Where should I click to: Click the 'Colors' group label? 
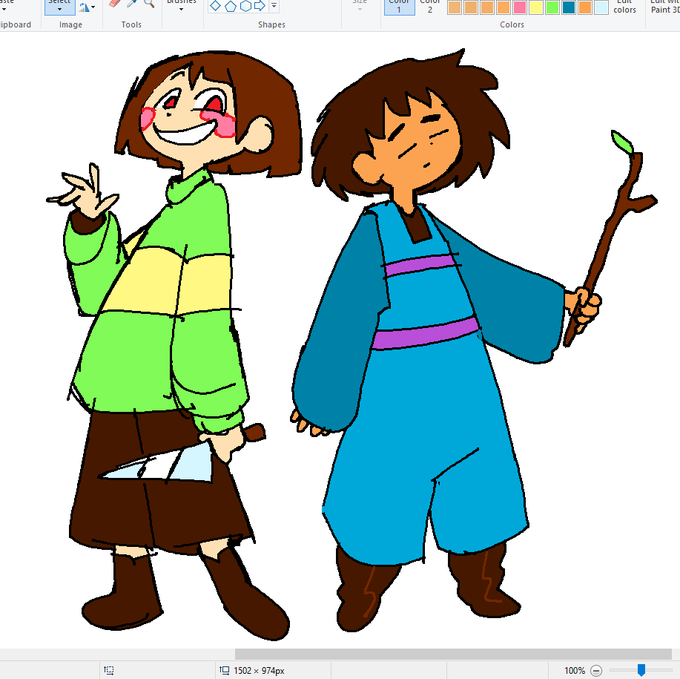(512, 25)
